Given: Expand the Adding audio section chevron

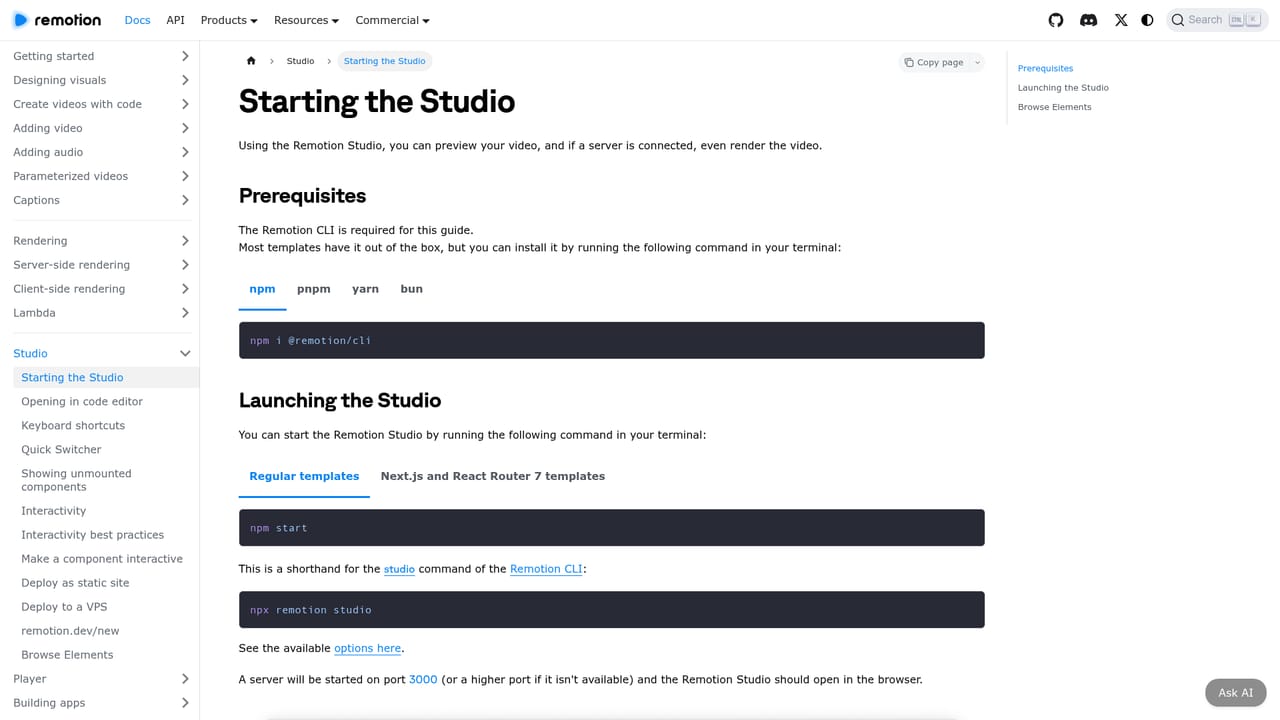Looking at the screenshot, I should pos(185,152).
